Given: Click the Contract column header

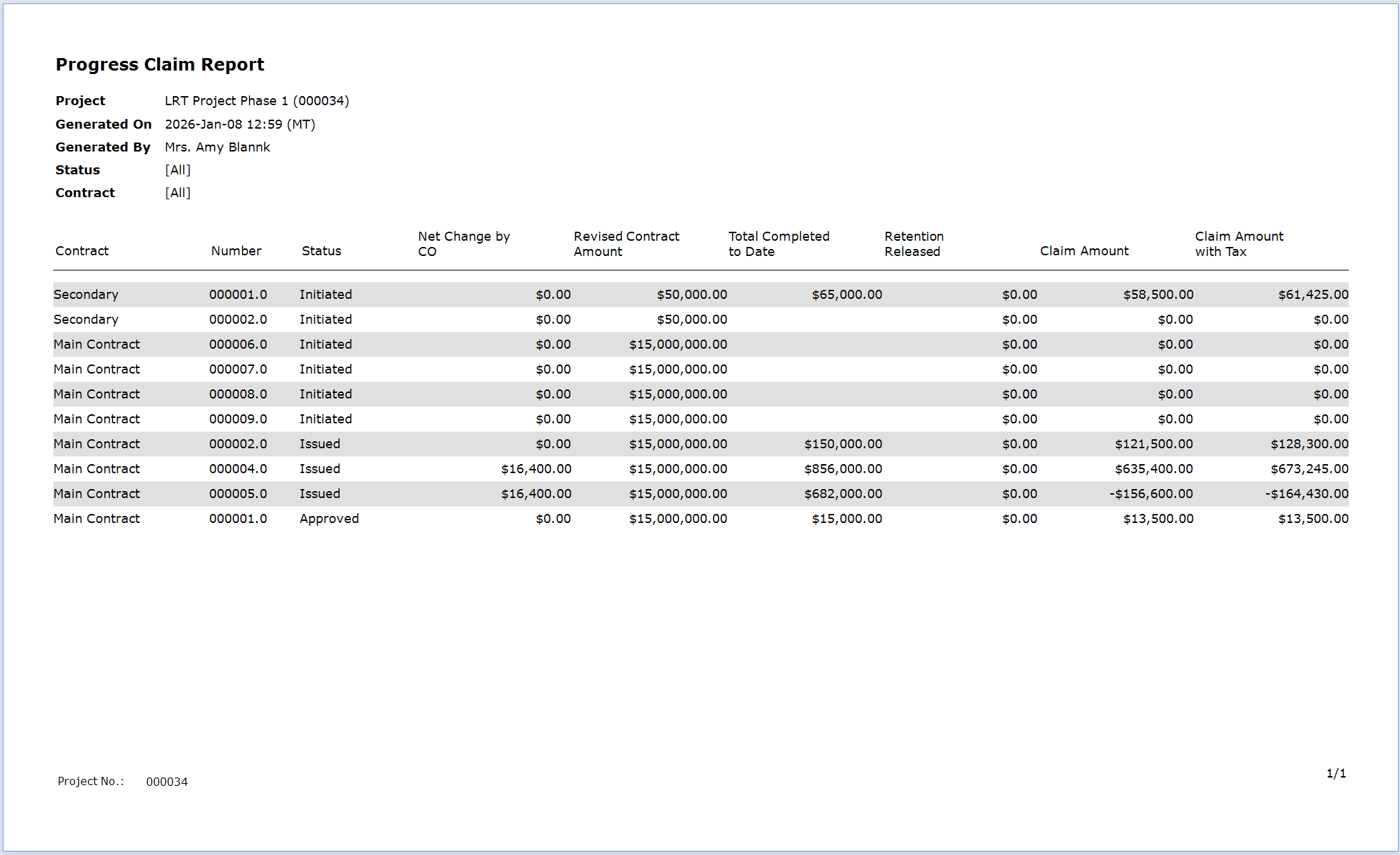Looking at the screenshot, I should point(82,251).
